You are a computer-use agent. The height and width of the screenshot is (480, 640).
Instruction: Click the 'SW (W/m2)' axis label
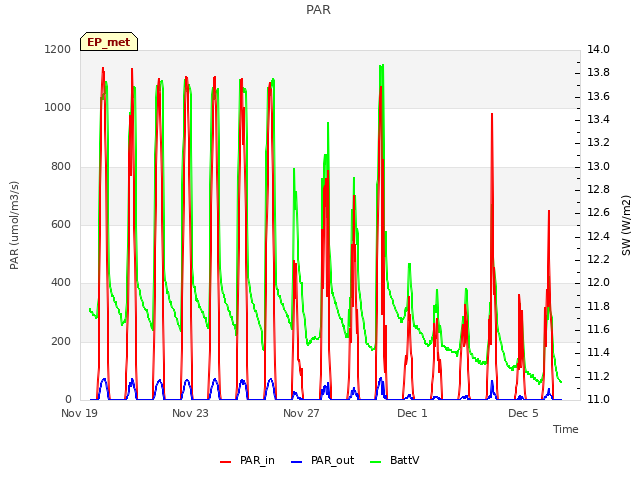point(626,225)
